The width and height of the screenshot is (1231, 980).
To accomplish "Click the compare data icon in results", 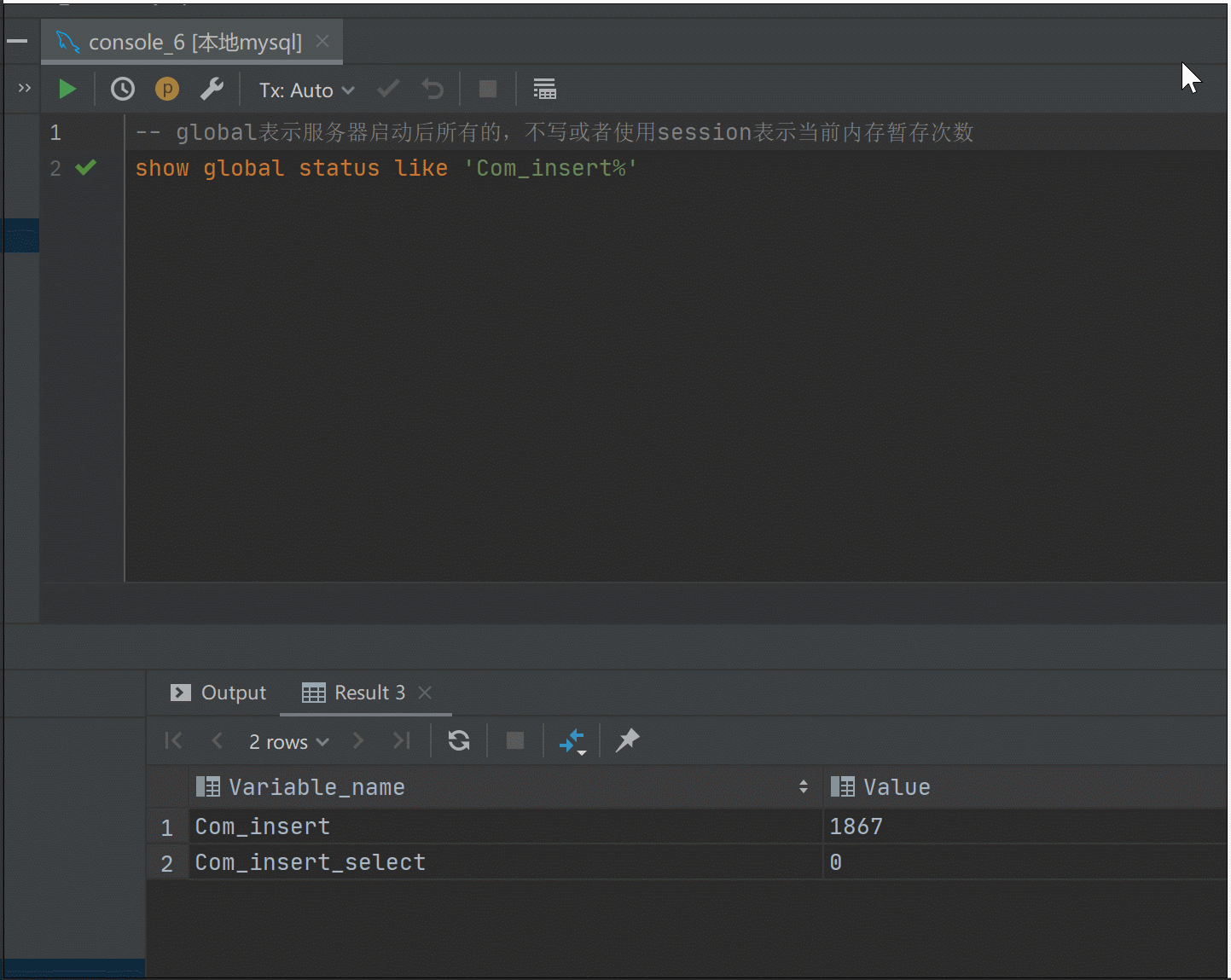I will [x=572, y=741].
